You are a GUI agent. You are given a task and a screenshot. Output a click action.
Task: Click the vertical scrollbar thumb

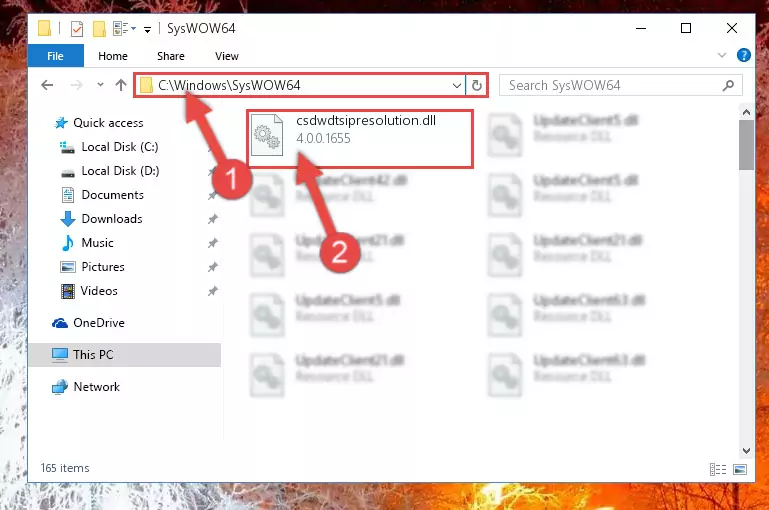pyautogui.click(x=746, y=145)
